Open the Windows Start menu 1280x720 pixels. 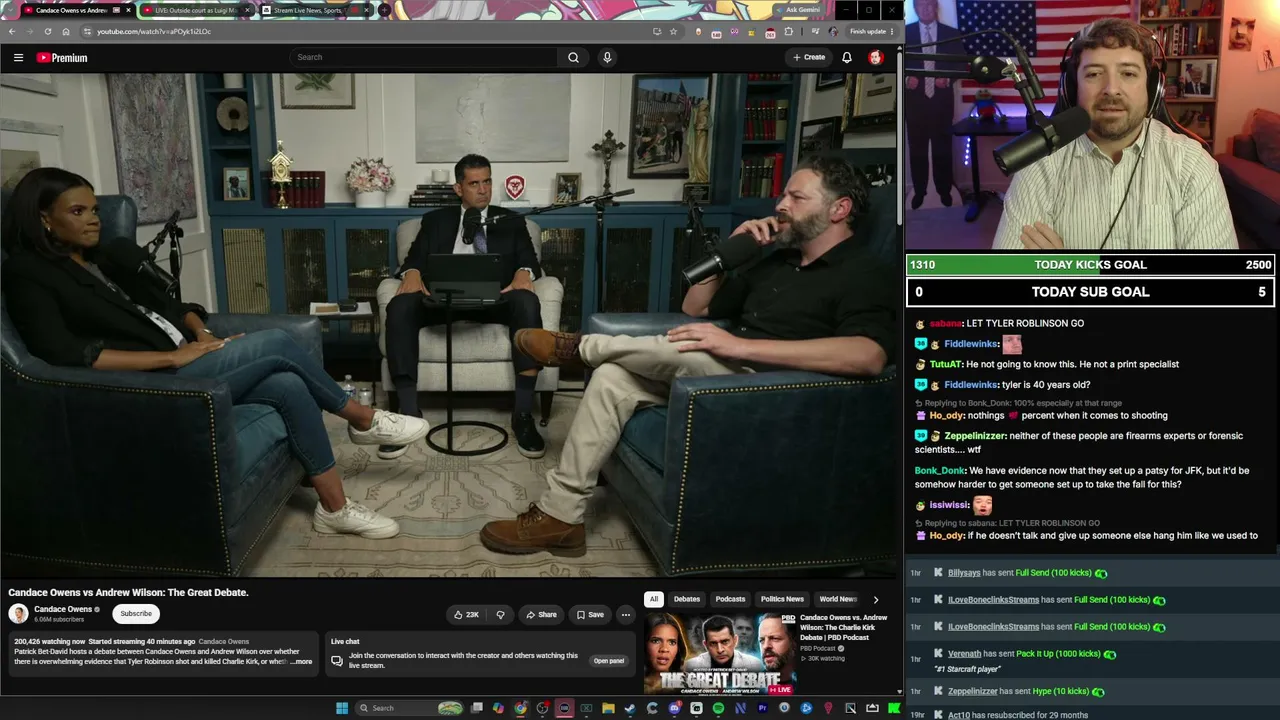[x=342, y=708]
